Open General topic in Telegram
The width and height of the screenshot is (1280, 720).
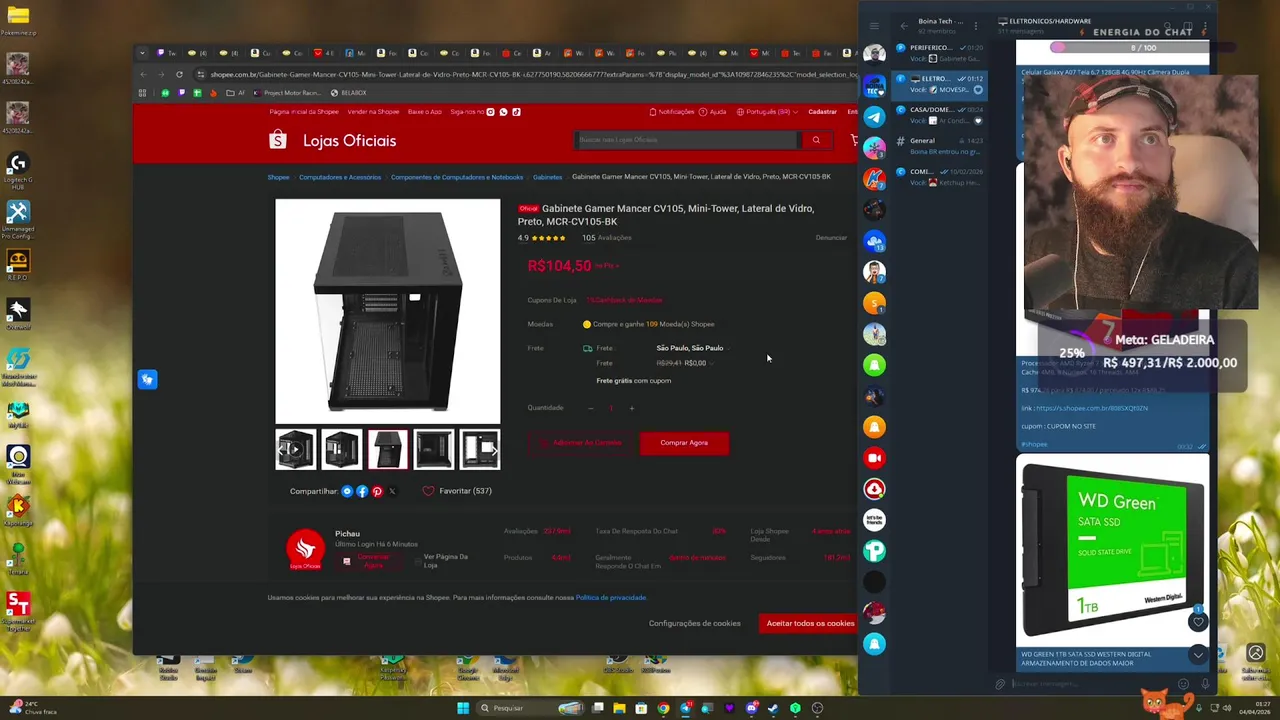(x=940, y=146)
